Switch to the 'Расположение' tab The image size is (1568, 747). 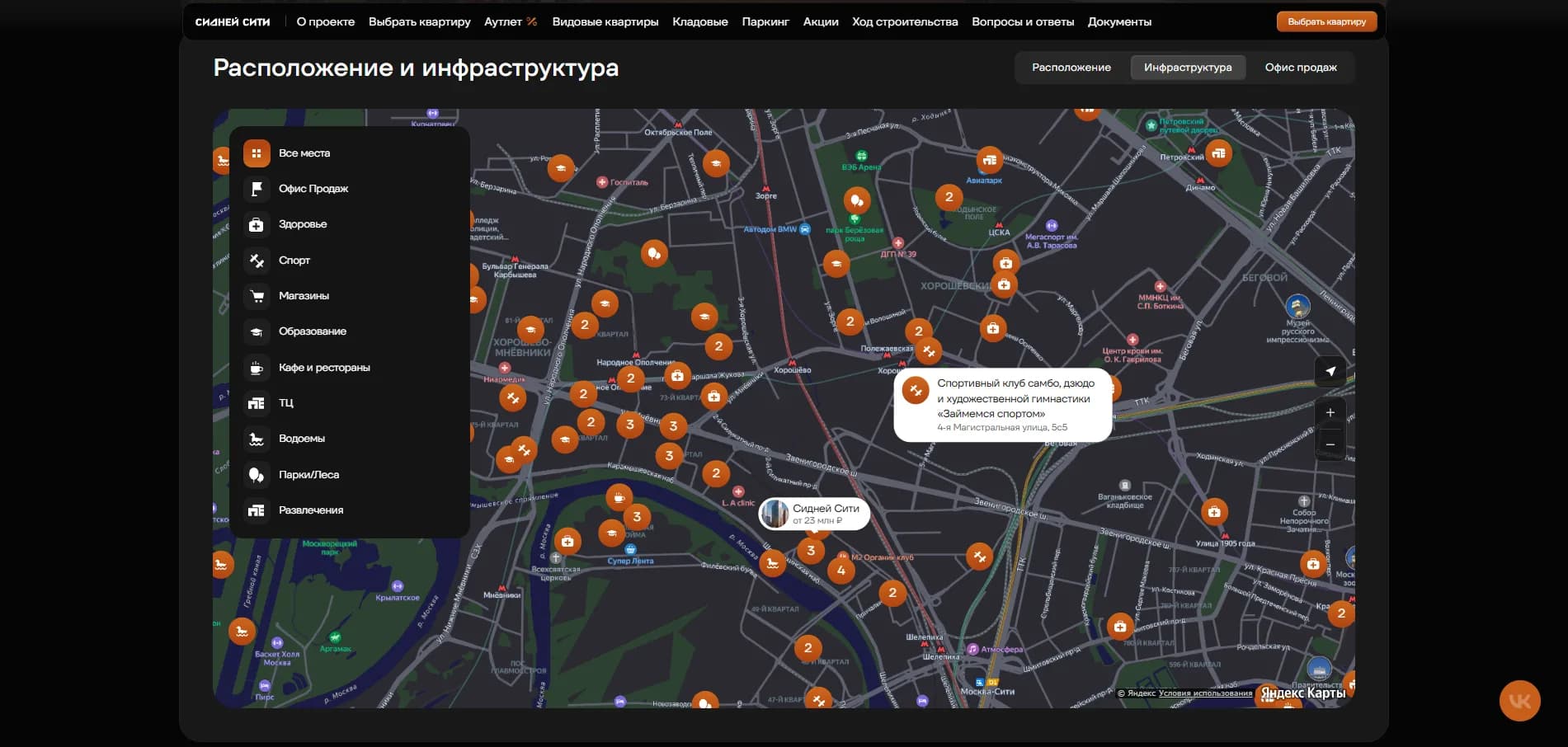pos(1071,68)
